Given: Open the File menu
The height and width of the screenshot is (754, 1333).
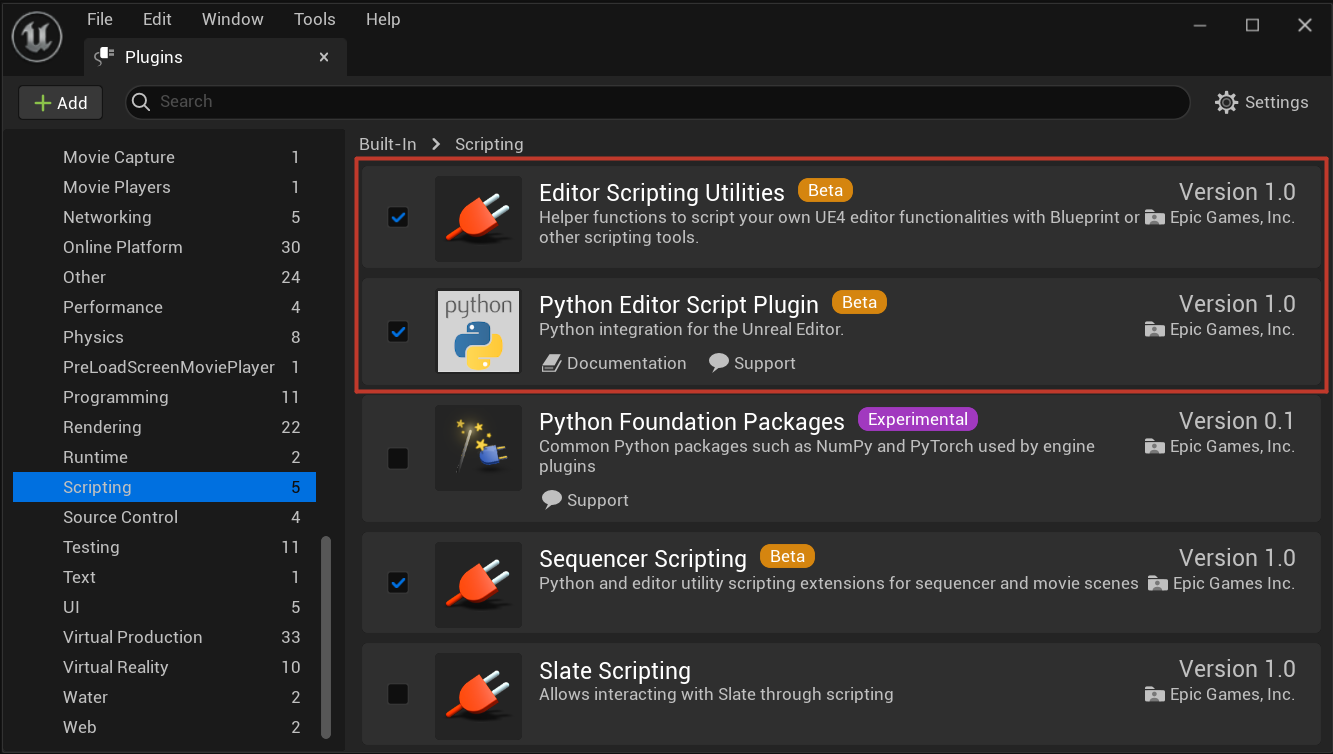Looking at the screenshot, I should coord(100,19).
